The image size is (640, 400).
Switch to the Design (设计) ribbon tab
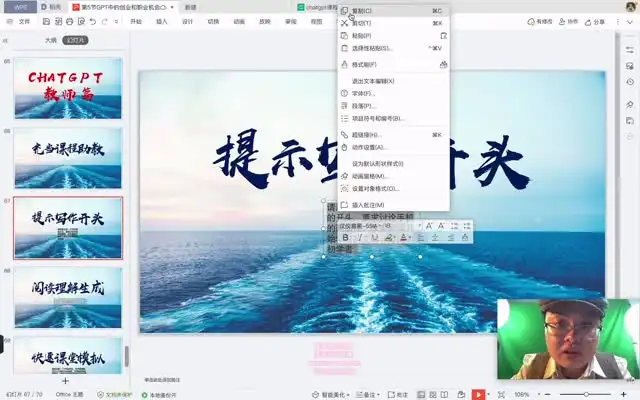pyautogui.click(x=187, y=21)
